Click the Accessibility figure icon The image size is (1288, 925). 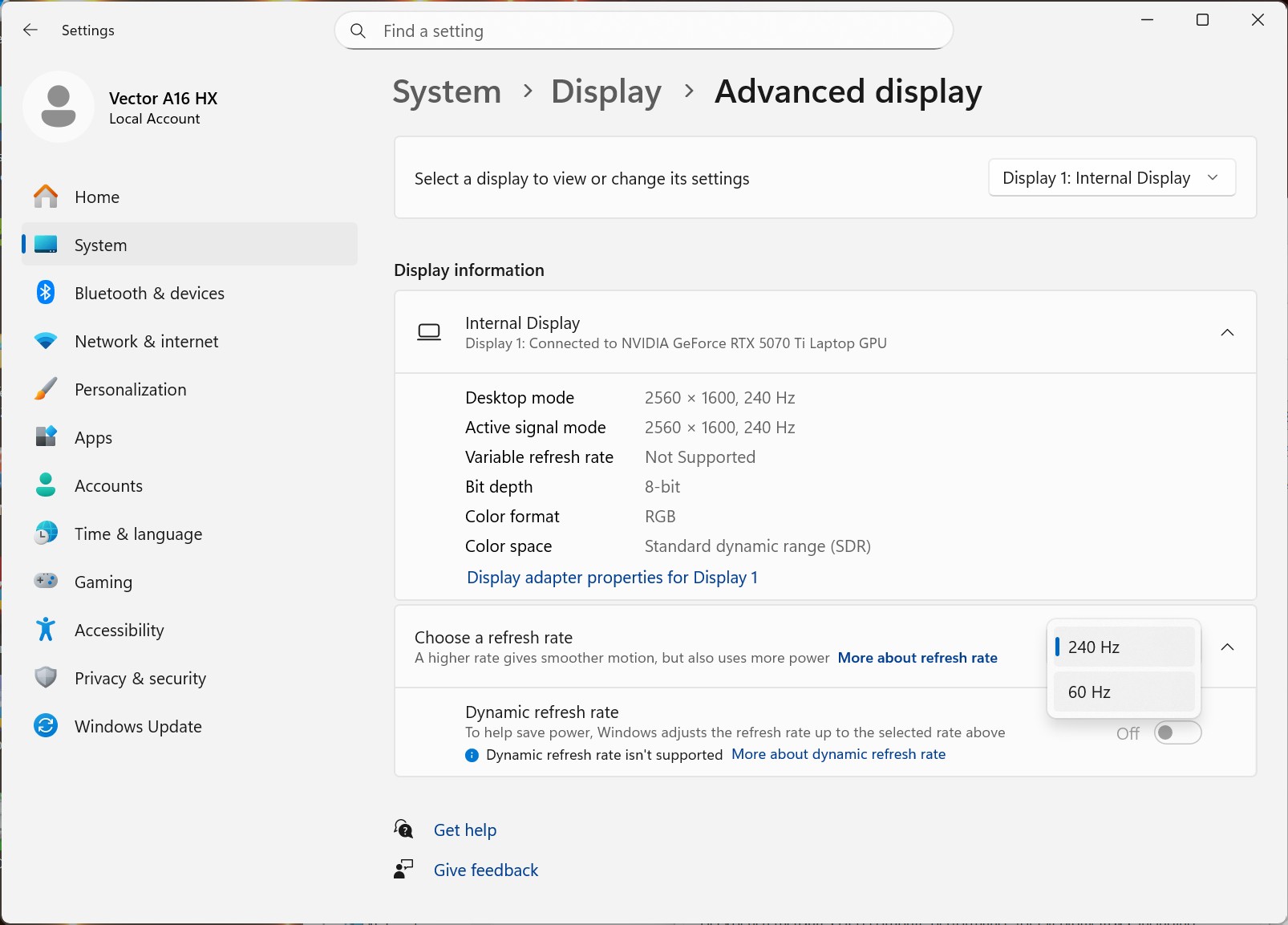coord(46,630)
